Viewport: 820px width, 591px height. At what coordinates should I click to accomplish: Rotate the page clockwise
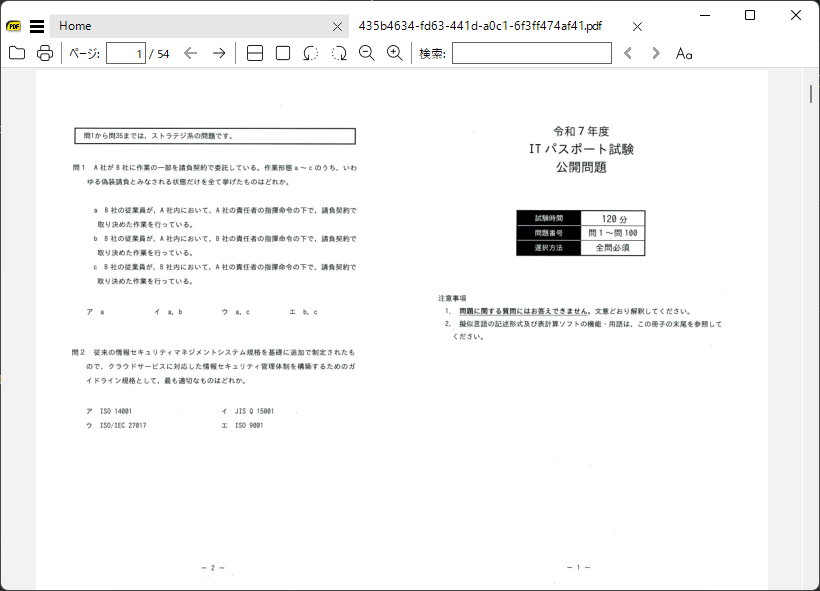(x=339, y=53)
